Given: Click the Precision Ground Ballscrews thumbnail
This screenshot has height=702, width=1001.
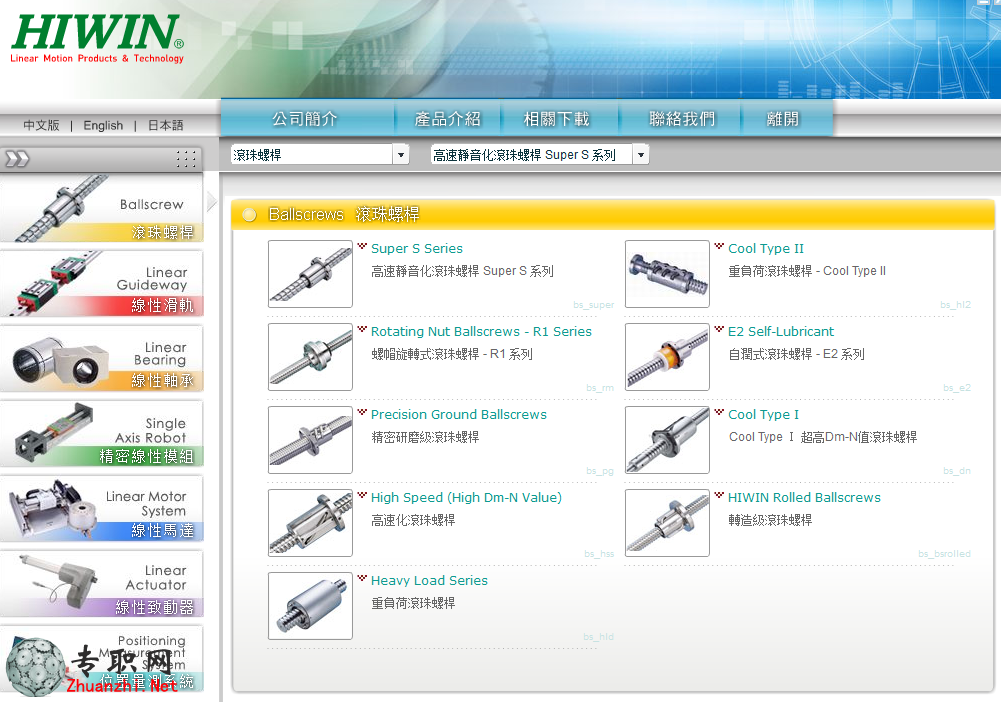Looking at the screenshot, I should pyautogui.click(x=310, y=440).
